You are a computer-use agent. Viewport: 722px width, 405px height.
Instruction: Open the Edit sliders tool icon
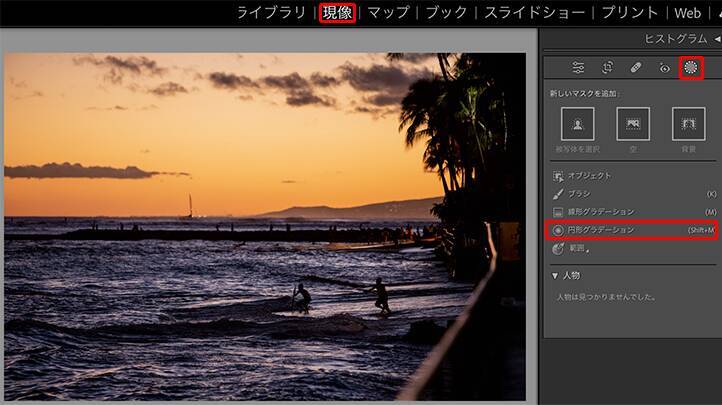(578, 68)
